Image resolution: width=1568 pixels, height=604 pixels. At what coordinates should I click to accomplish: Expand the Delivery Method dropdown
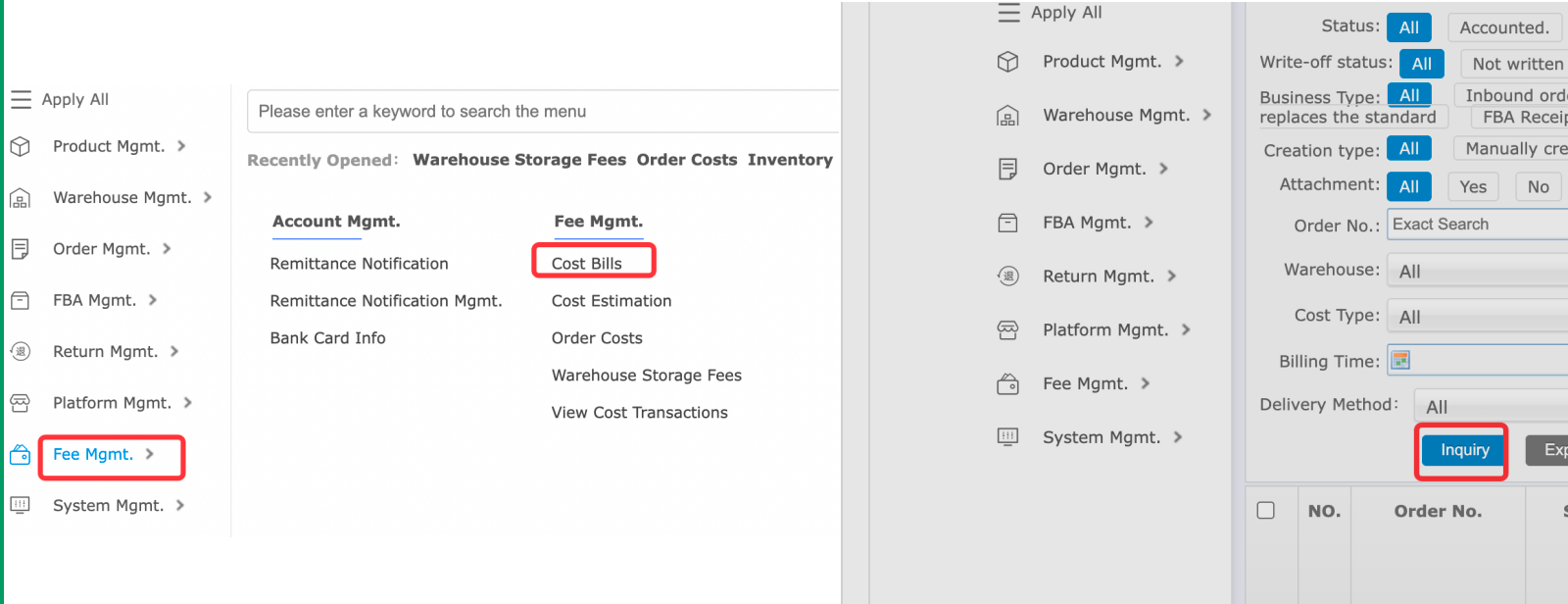pyautogui.click(x=1491, y=406)
